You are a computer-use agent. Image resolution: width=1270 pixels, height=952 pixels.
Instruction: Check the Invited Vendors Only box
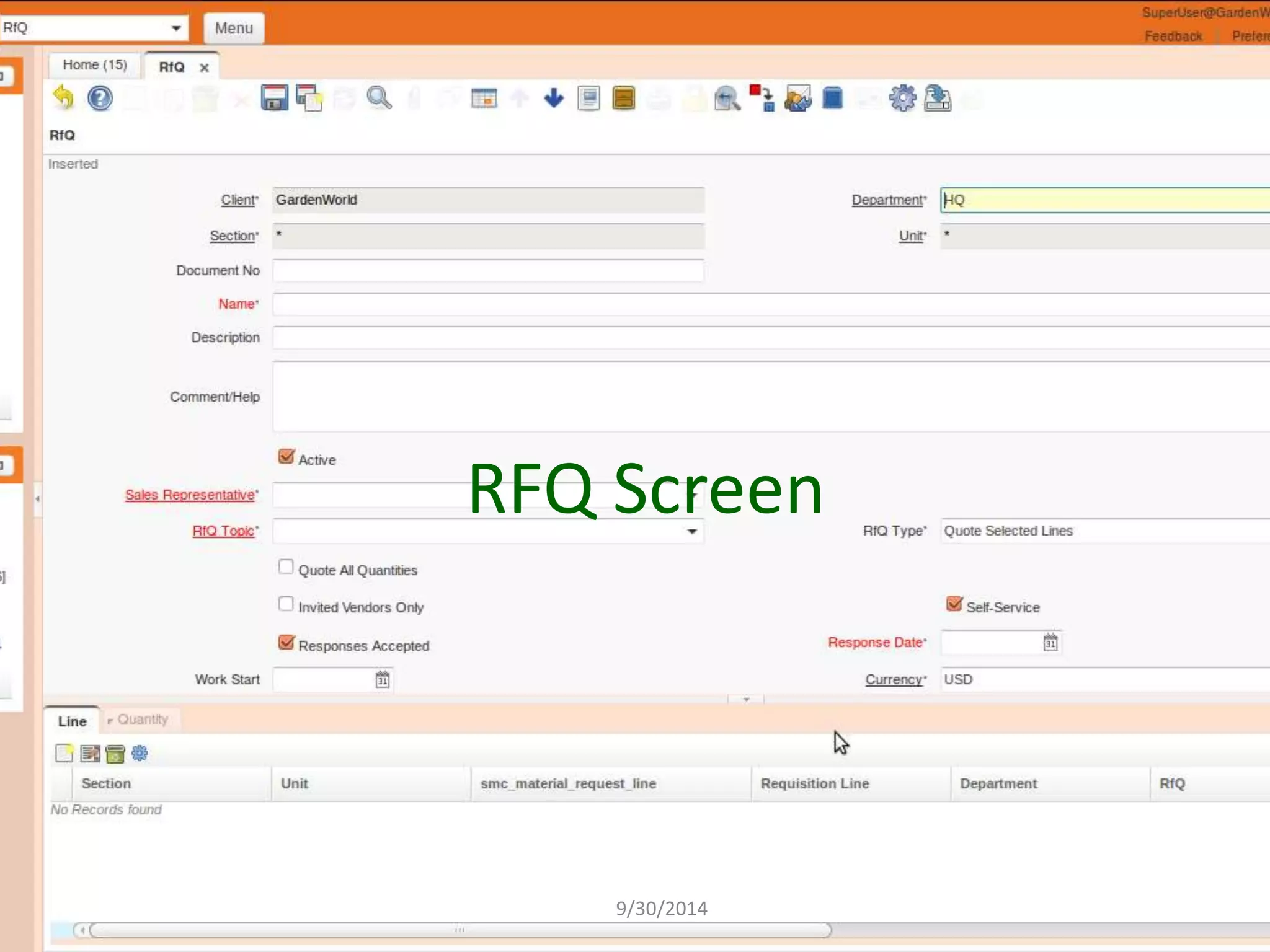pyautogui.click(x=286, y=604)
